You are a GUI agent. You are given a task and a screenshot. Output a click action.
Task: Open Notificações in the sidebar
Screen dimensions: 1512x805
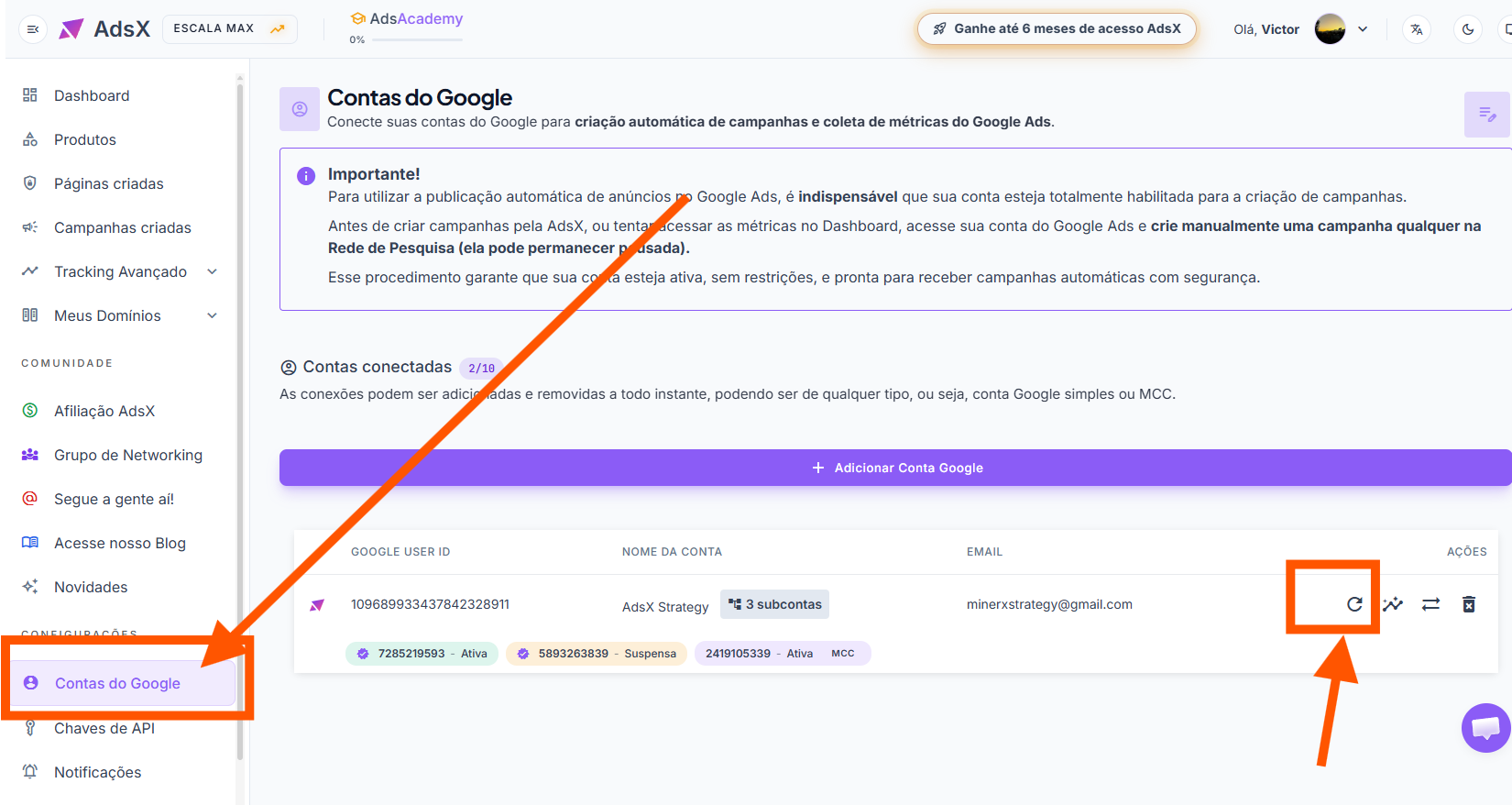click(98, 772)
